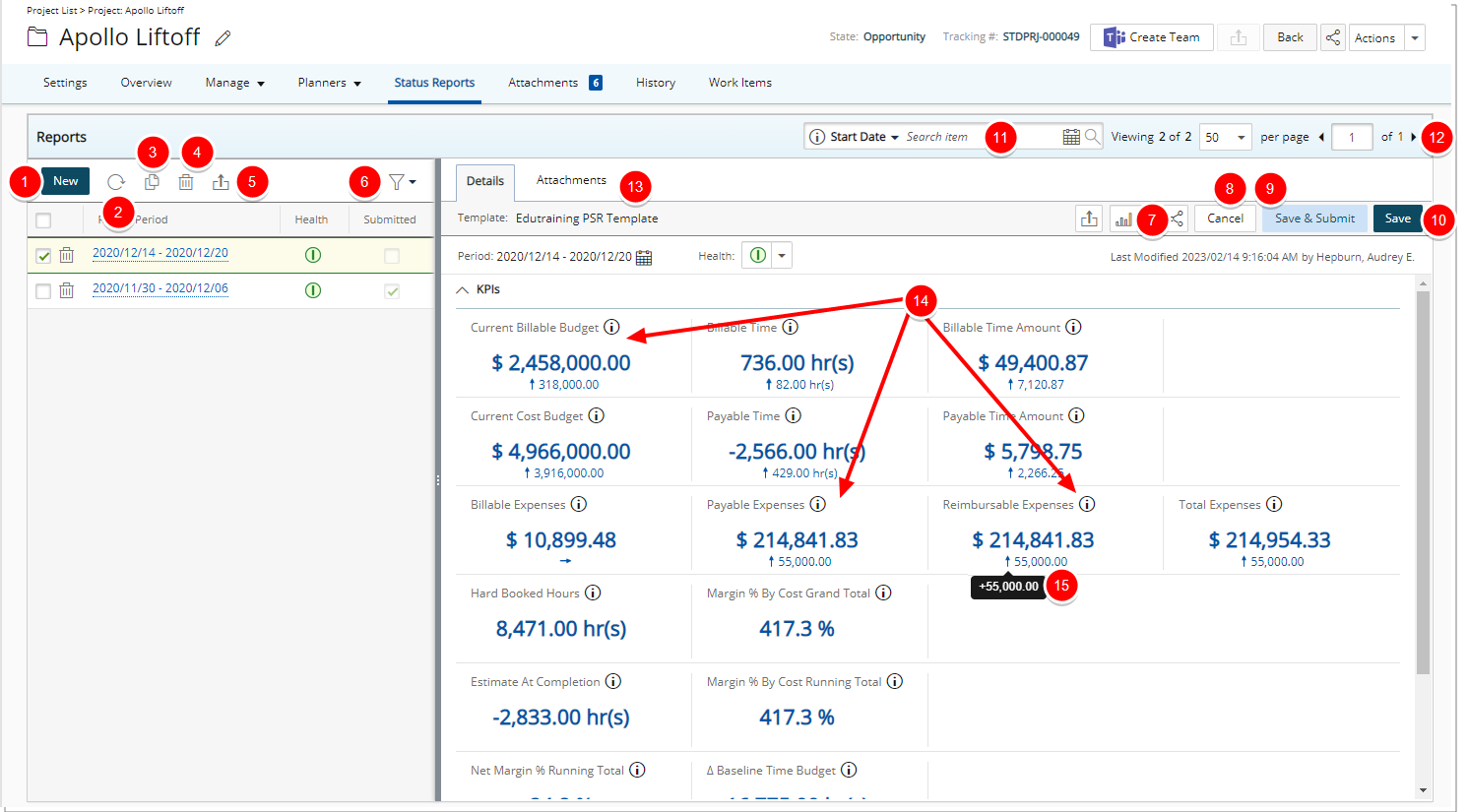The image size is (1468, 812).
Task: Check the 2020/11/30 - 2020/12/06 row checkbox
Action: pos(43,291)
